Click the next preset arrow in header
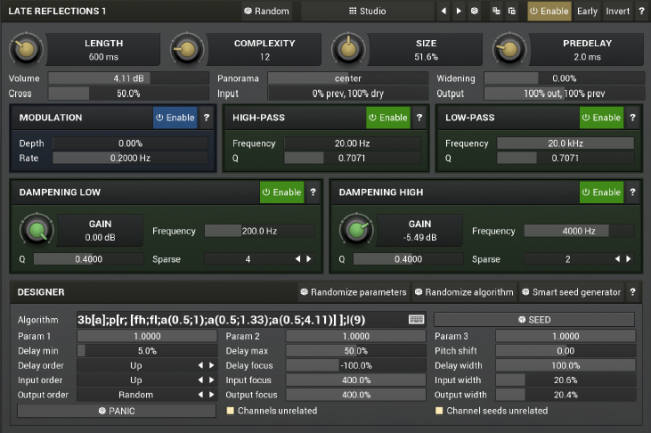Viewport: 651px width, 433px height. coord(459,11)
